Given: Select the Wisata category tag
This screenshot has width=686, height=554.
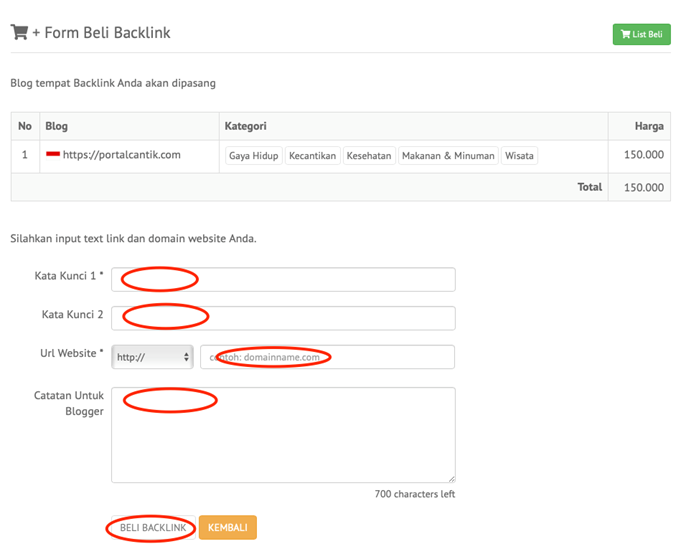Looking at the screenshot, I should (519, 156).
